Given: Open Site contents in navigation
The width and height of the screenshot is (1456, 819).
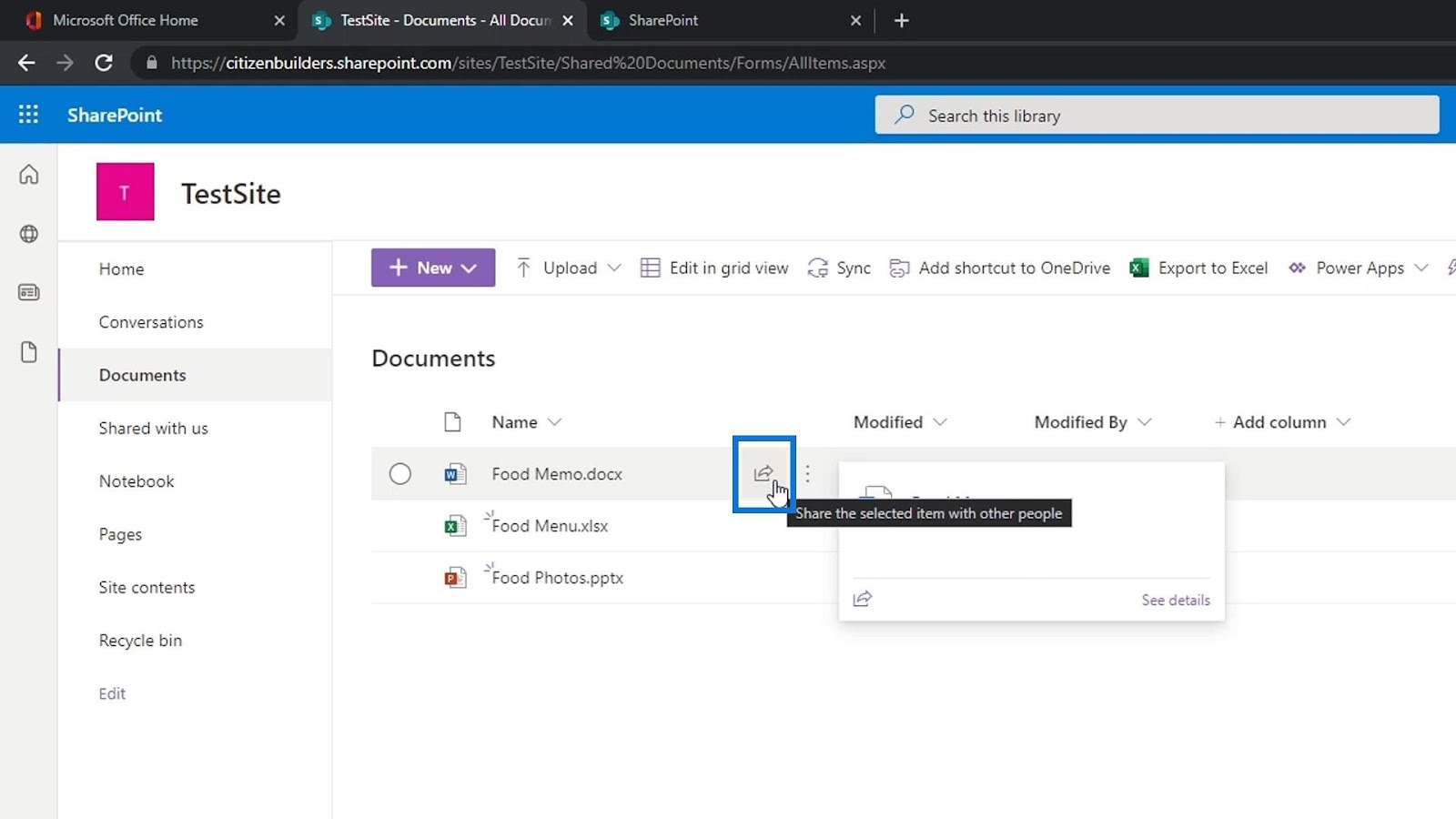Looking at the screenshot, I should [147, 587].
